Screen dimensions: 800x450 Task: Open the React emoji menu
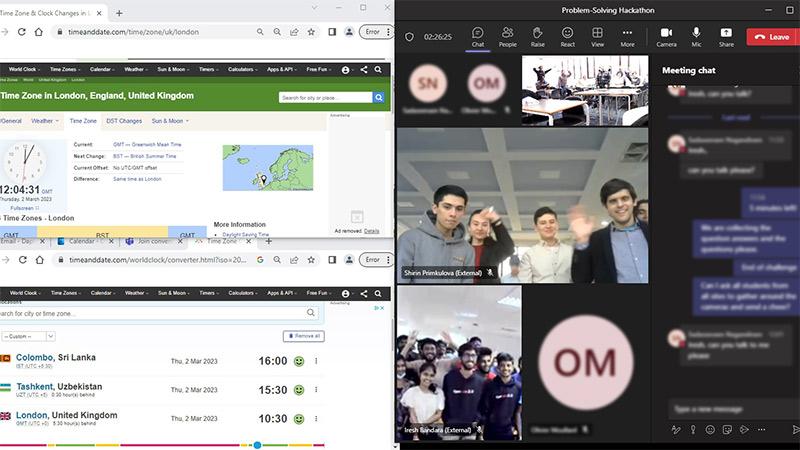567,37
